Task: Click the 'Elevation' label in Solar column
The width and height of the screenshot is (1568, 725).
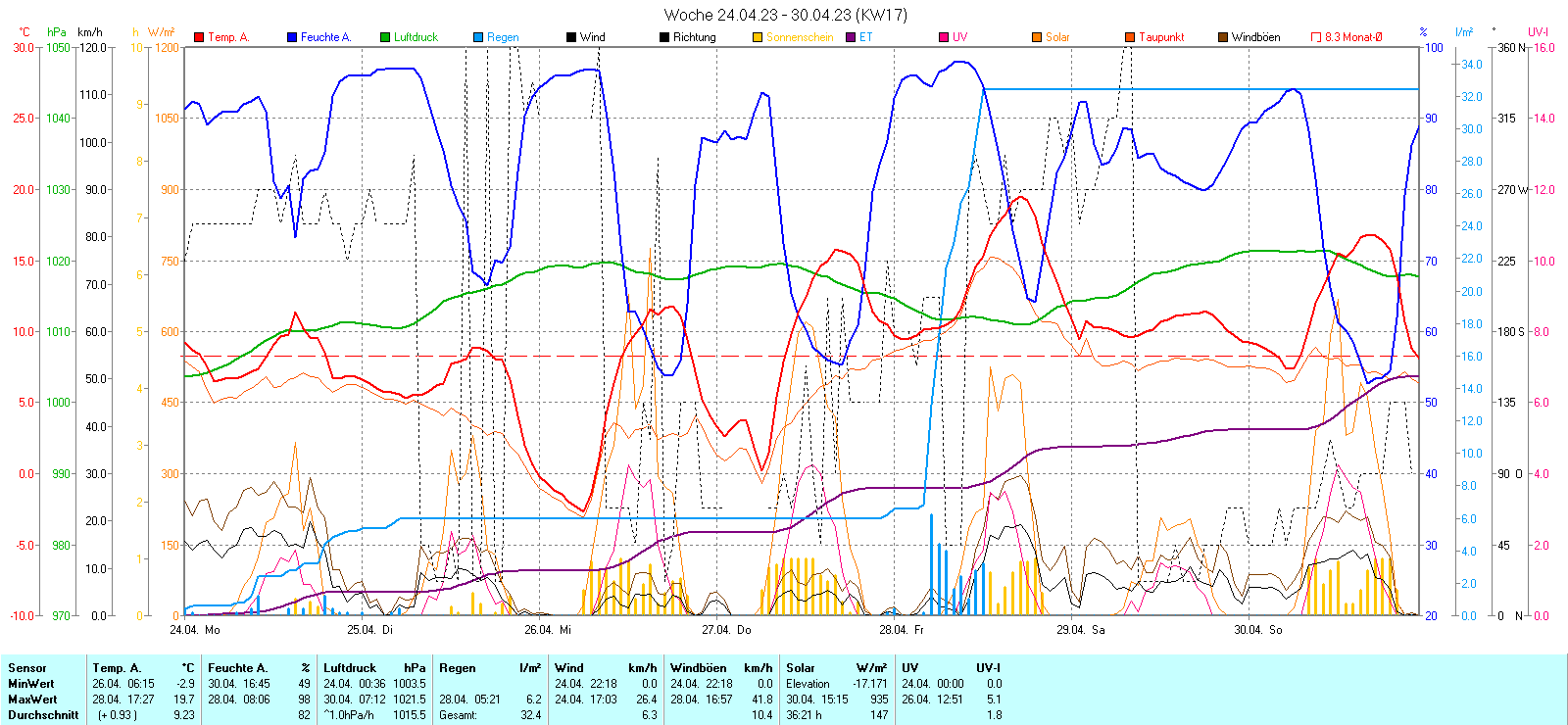Action: point(808,684)
